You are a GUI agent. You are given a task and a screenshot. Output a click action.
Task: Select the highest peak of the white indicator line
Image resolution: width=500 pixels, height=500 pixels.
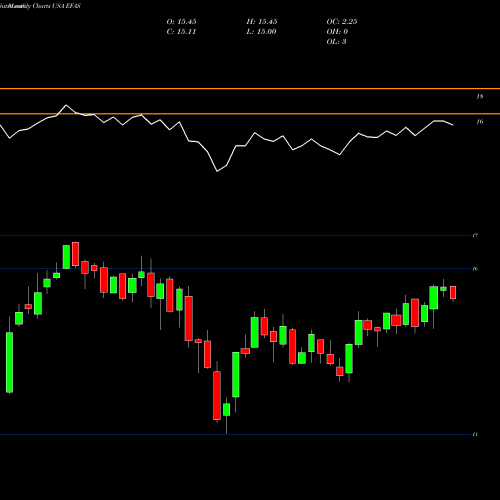(66, 105)
